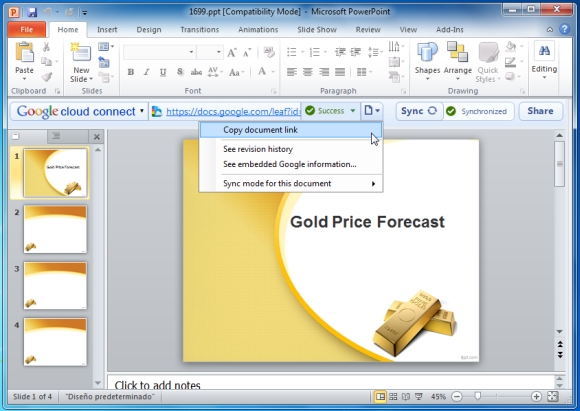The width and height of the screenshot is (580, 411).
Task: Click the Cut scissors icon
Action: click(46, 47)
